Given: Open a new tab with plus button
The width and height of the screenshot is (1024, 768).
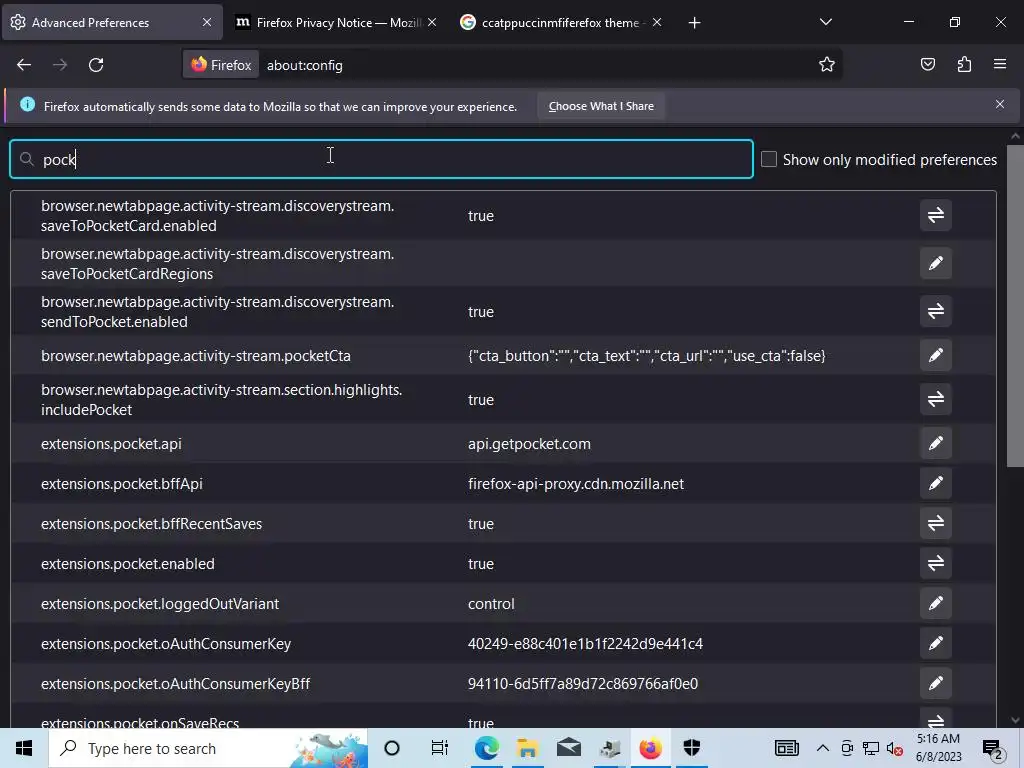Looking at the screenshot, I should (694, 23).
